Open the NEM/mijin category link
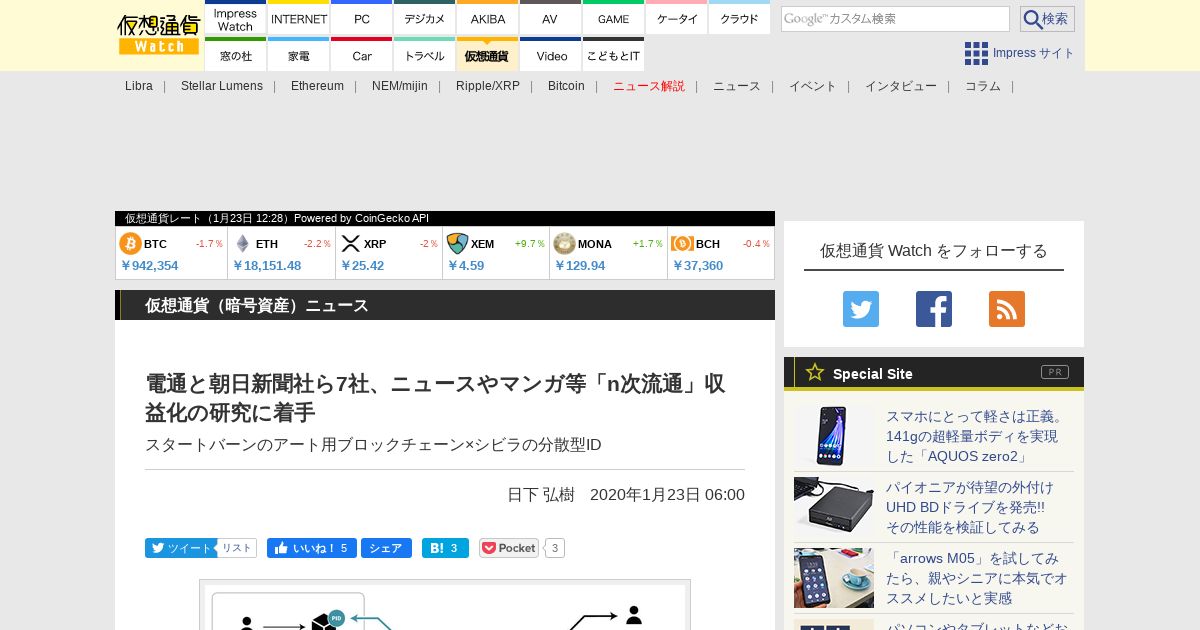The width and height of the screenshot is (1200, 630). click(x=400, y=86)
